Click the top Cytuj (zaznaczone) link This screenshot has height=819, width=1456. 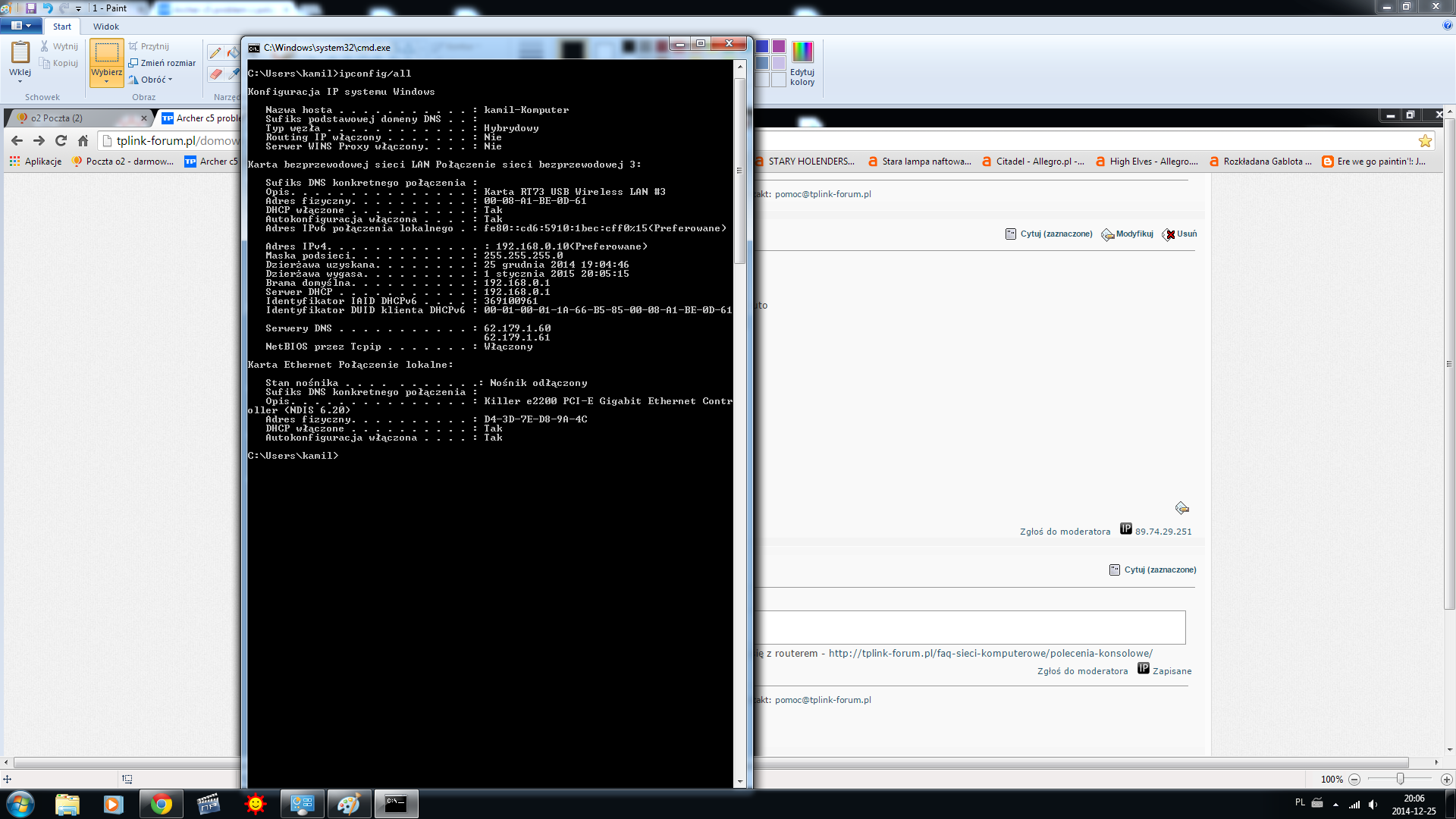(x=1056, y=234)
